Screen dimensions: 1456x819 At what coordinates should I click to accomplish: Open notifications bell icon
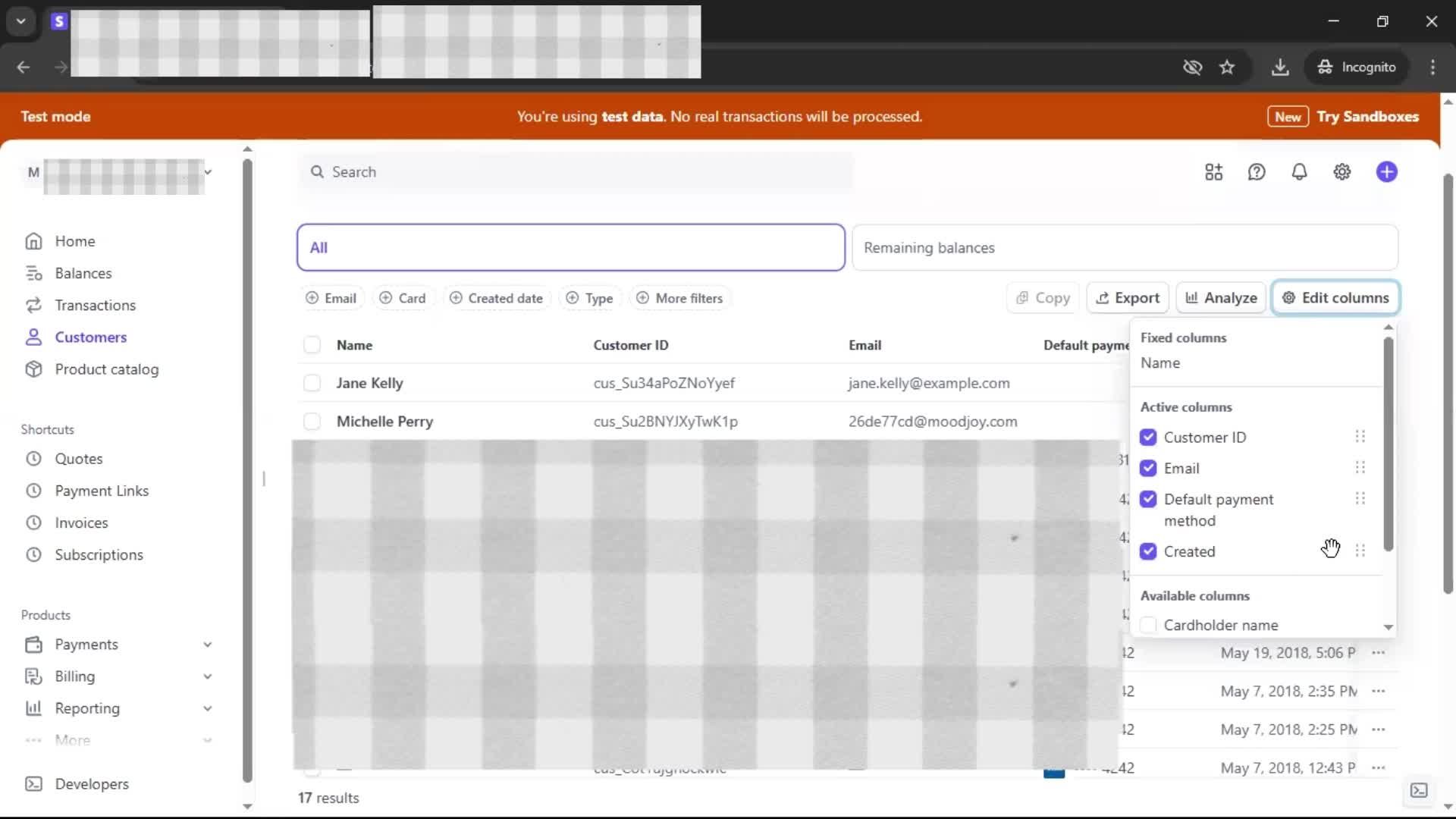[x=1299, y=172]
